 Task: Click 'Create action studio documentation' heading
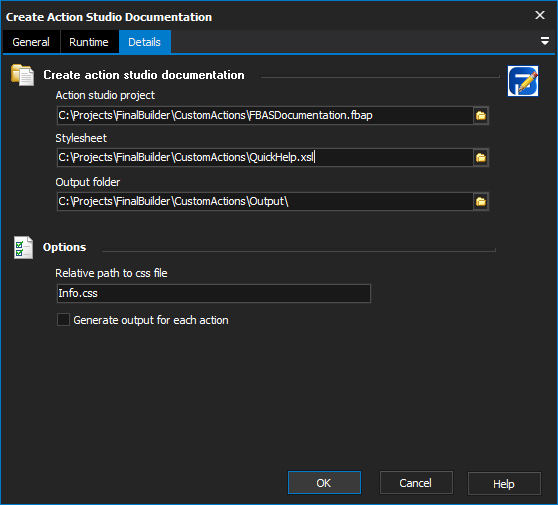tap(144, 75)
